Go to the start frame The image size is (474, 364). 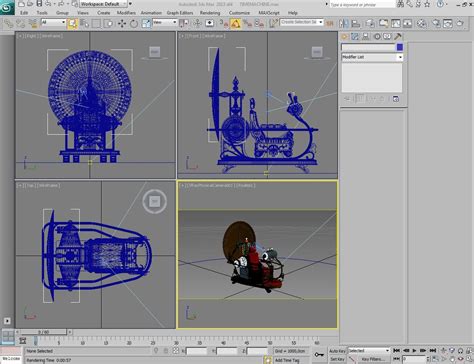tap(396, 350)
